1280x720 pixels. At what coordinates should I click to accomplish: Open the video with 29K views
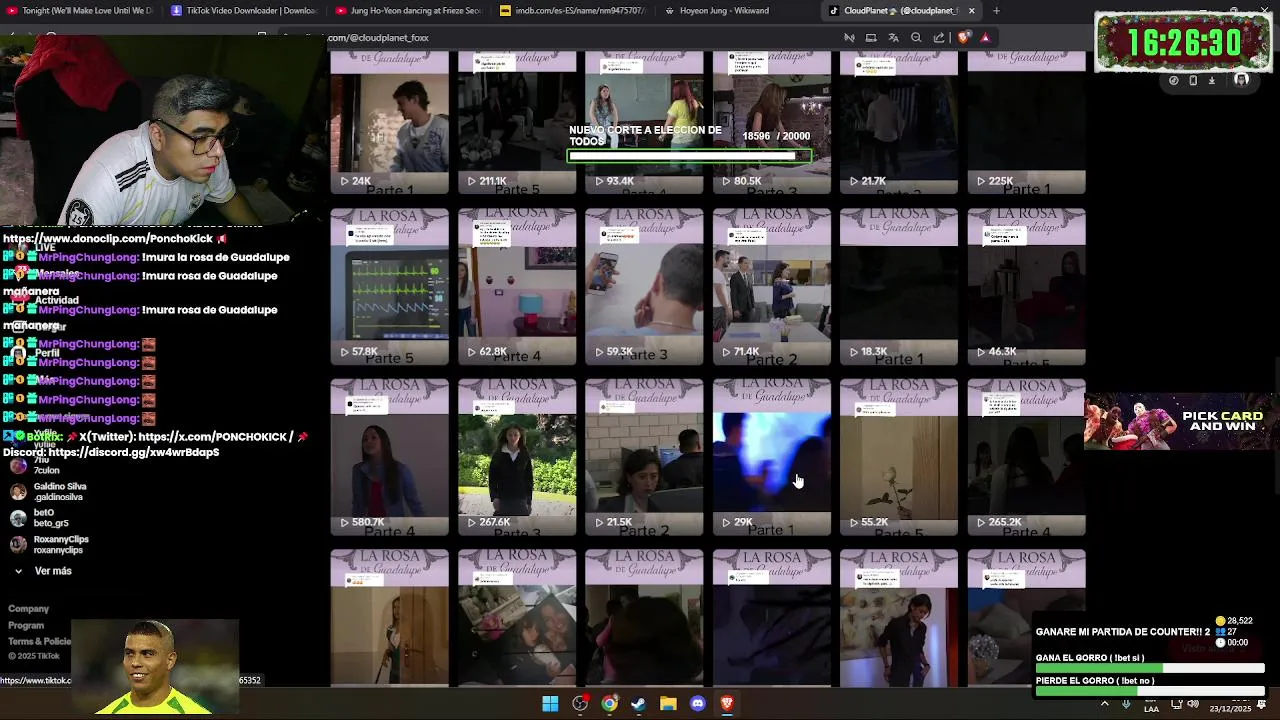pyautogui.click(x=772, y=457)
